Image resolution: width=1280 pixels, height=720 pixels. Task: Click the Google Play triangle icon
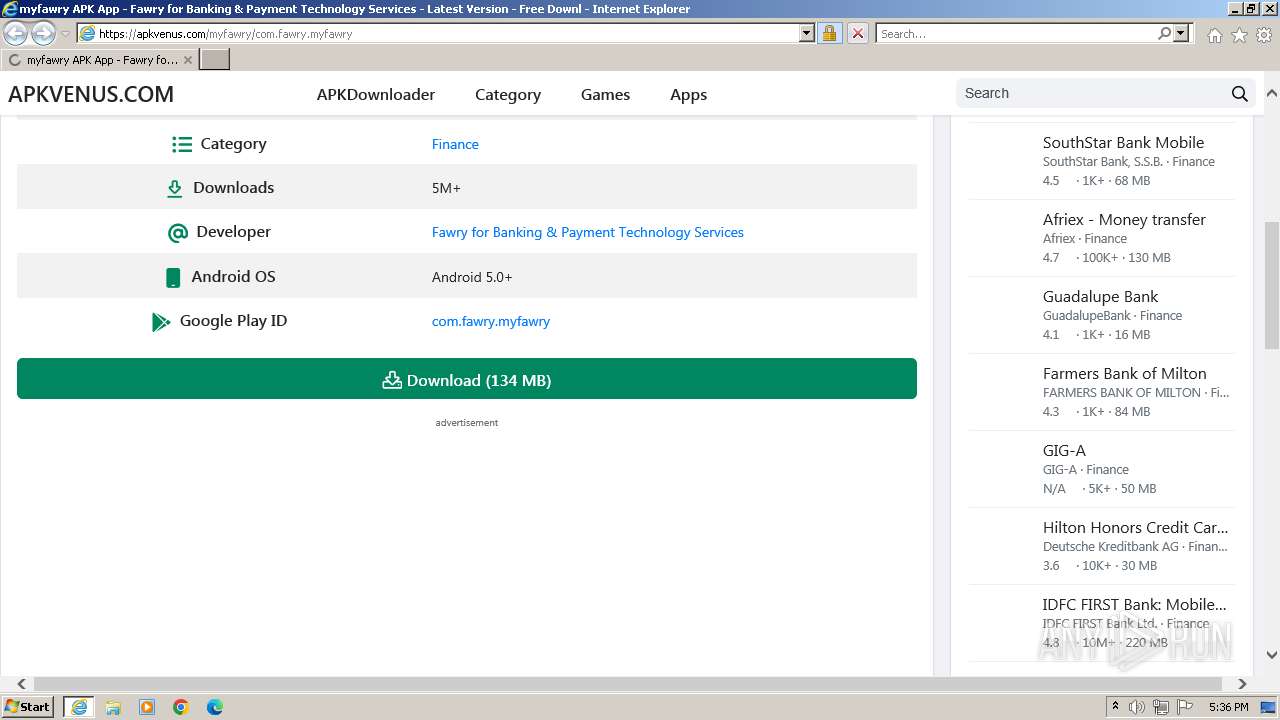click(161, 322)
